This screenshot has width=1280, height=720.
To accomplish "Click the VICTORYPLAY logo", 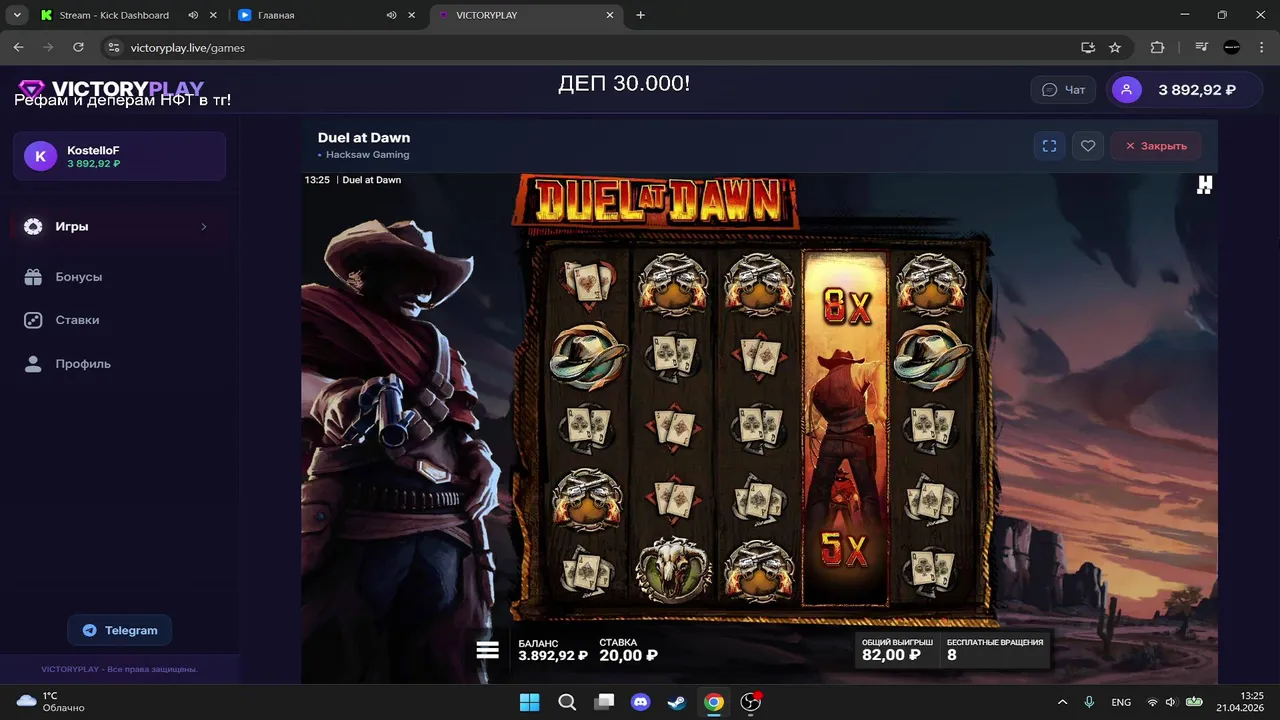I will [x=111, y=89].
